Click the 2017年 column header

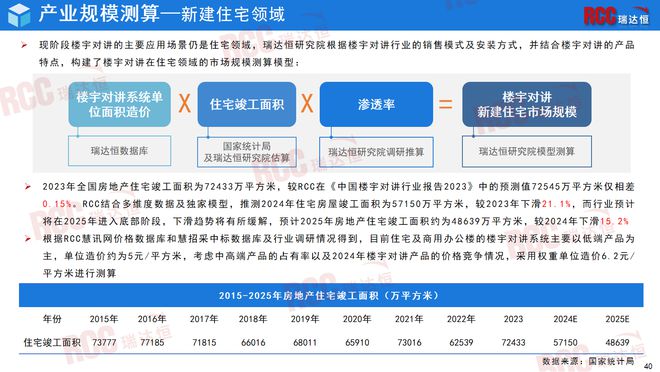(x=204, y=319)
